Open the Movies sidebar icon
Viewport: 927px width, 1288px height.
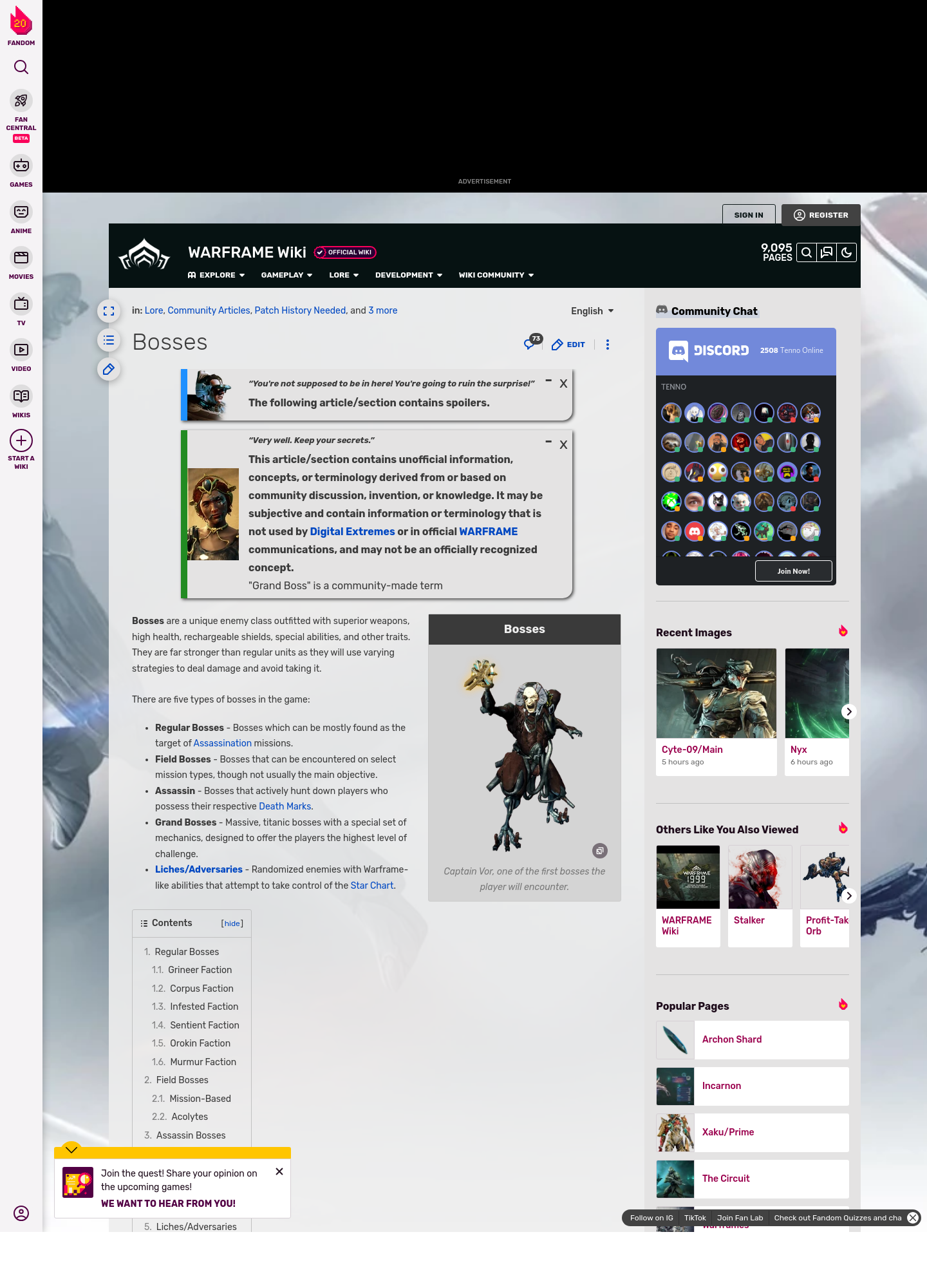[21, 258]
